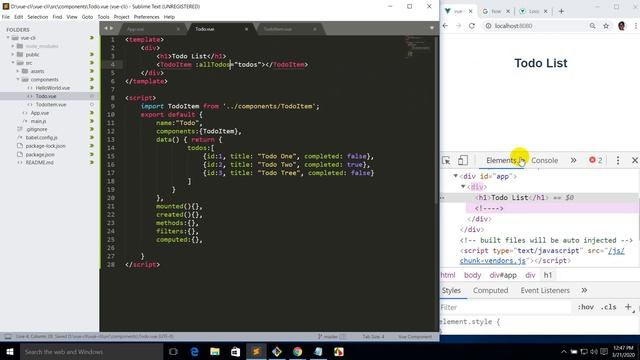This screenshot has width=640, height=360.
Task: Open the DevTools three-dot customize menu
Action: [x=618, y=160]
